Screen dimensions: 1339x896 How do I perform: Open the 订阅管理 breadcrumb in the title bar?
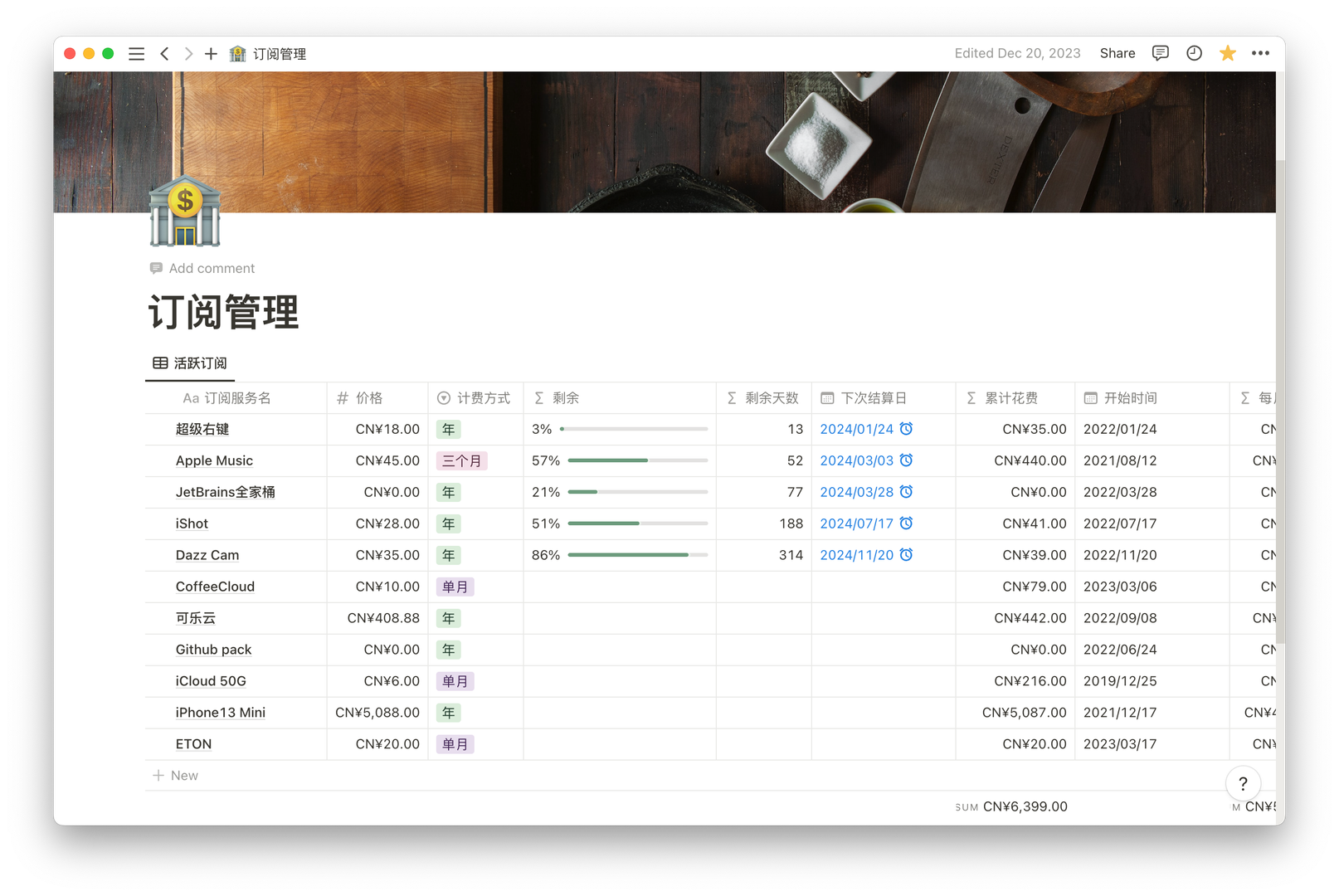pyautogui.click(x=279, y=54)
